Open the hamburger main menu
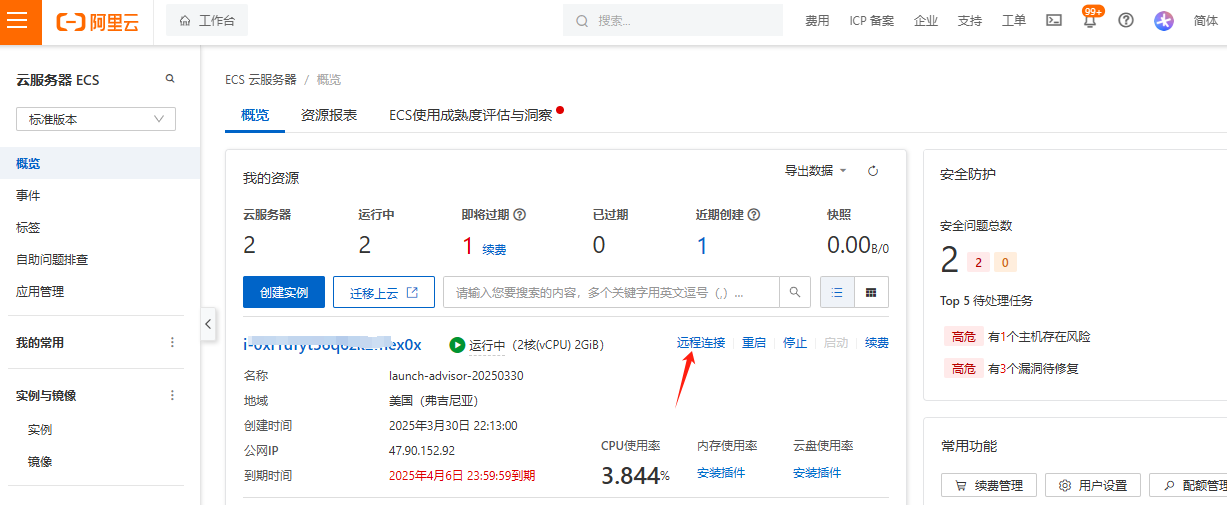Image resolution: width=1227 pixels, height=505 pixels. 20,21
